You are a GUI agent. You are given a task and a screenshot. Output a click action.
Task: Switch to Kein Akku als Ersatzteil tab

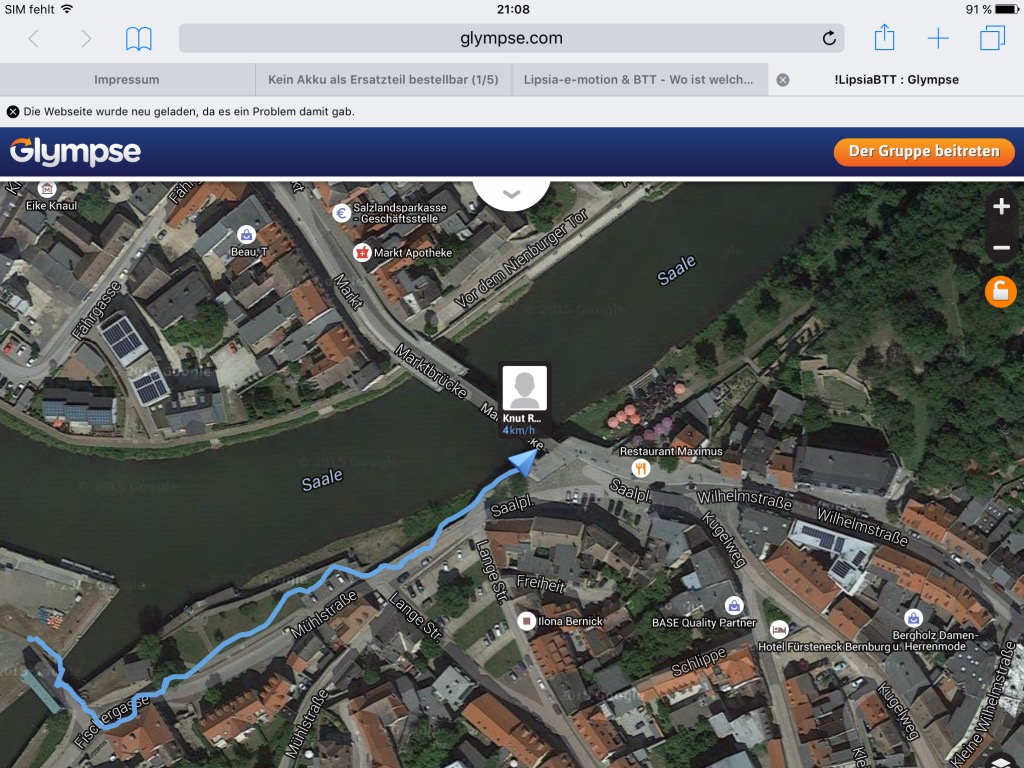point(383,80)
